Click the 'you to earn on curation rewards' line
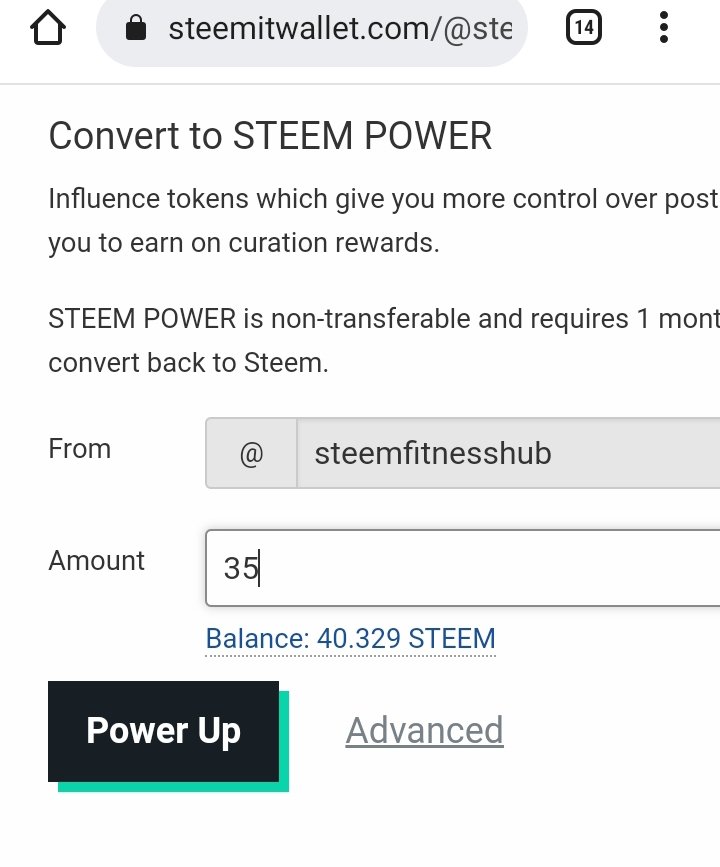The image size is (720, 867). point(244,243)
